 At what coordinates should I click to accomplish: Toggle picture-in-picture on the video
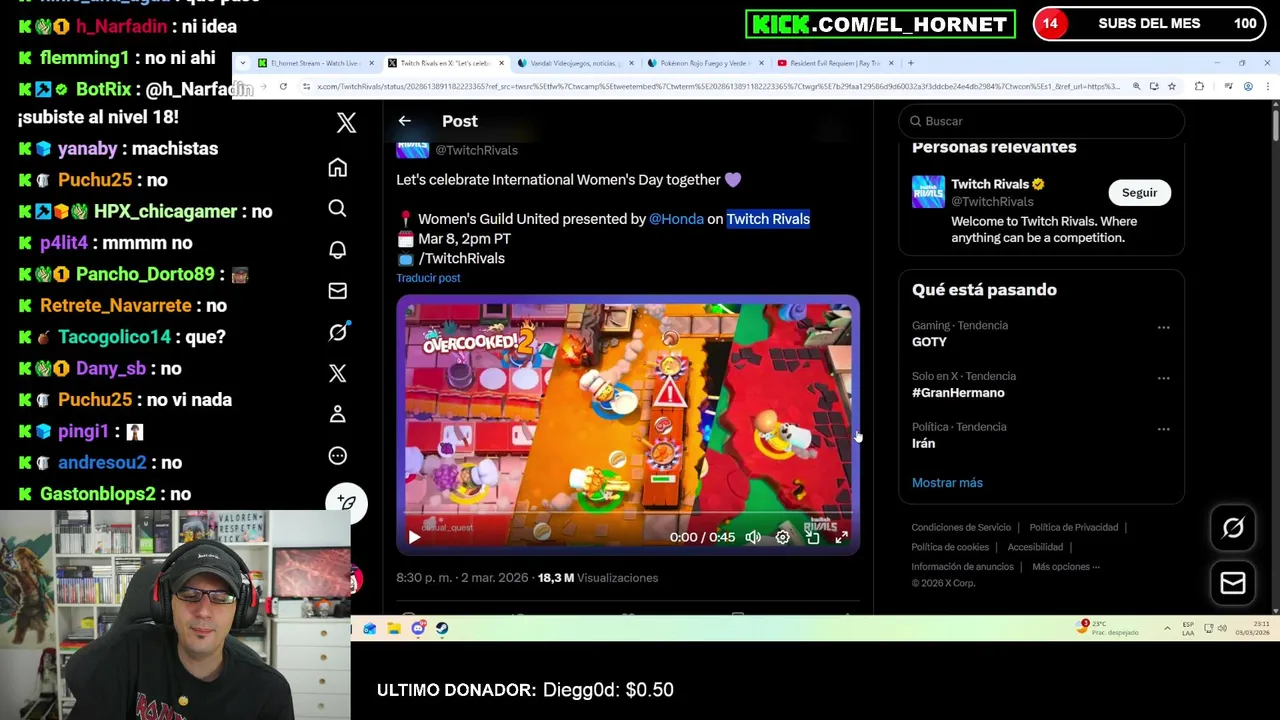coord(813,537)
